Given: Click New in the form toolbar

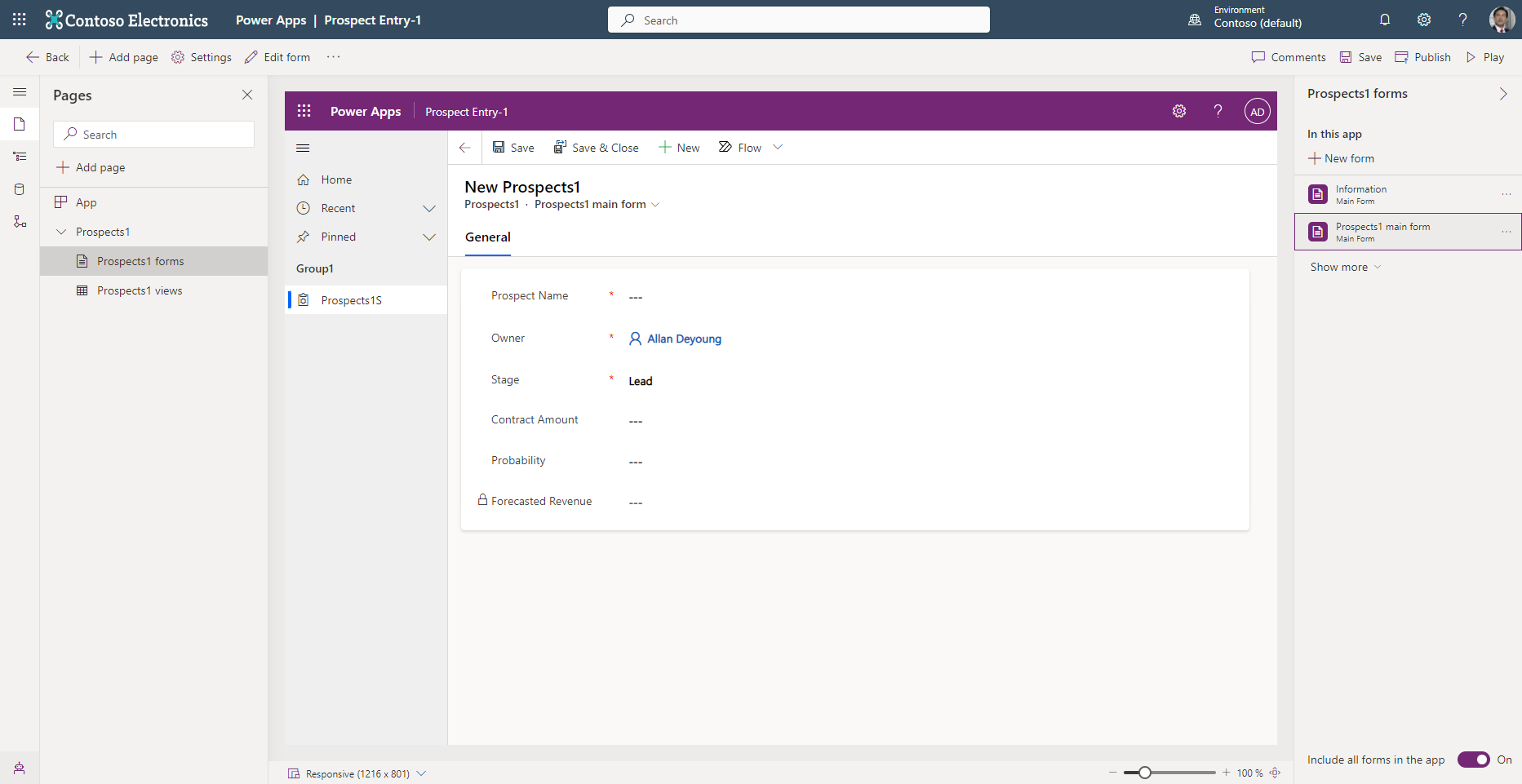Looking at the screenshot, I should pos(679,148).
